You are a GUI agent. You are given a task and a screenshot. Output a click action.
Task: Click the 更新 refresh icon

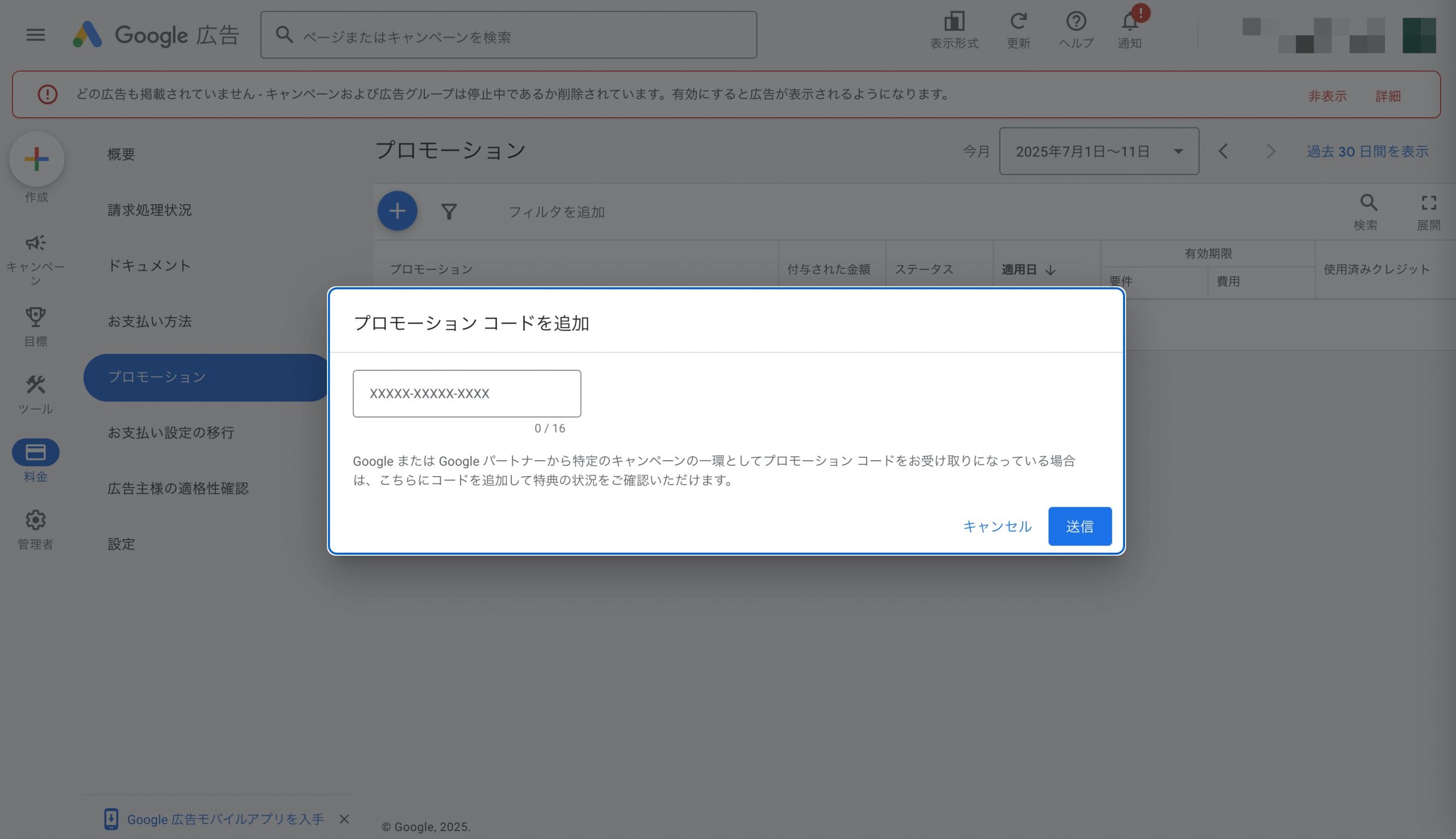1018,22
